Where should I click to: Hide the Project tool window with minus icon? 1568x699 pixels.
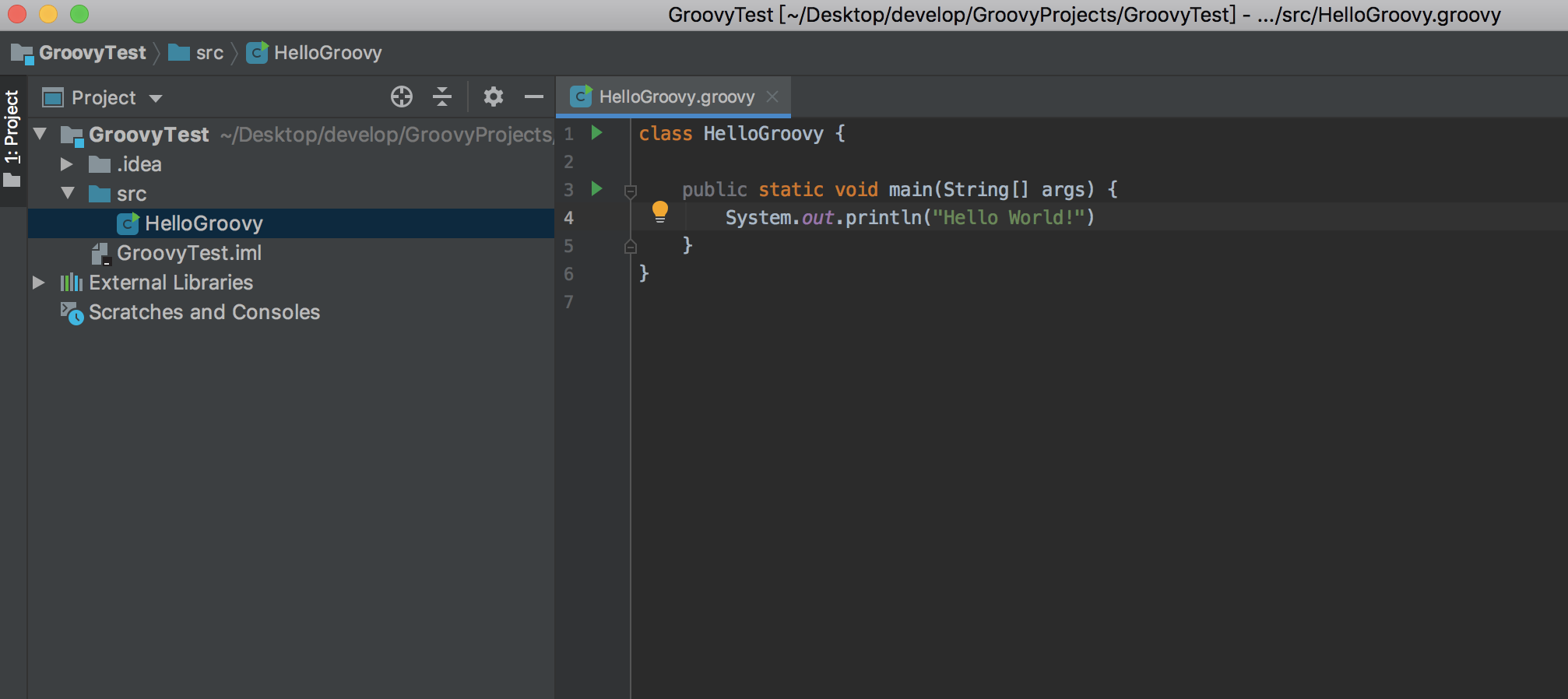tap(534, 97)
